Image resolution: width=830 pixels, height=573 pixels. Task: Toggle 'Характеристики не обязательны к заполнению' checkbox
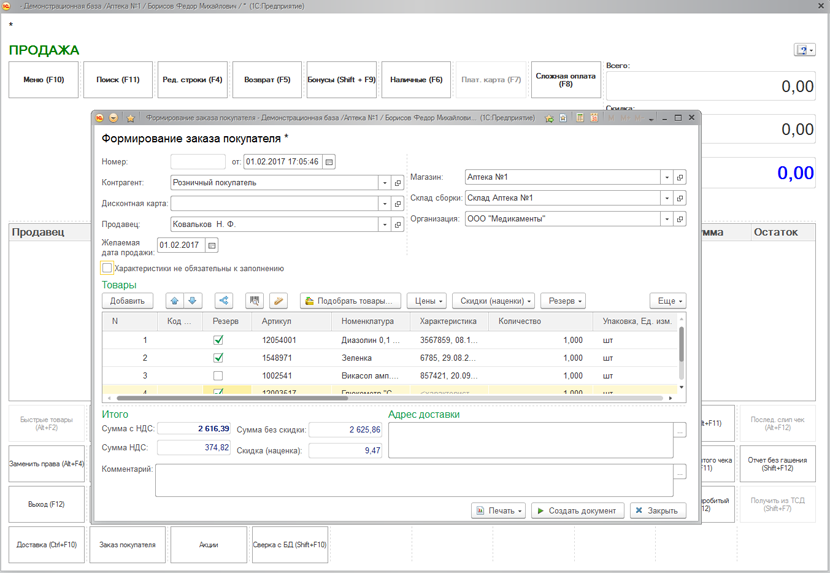click(x=107, y=268)
